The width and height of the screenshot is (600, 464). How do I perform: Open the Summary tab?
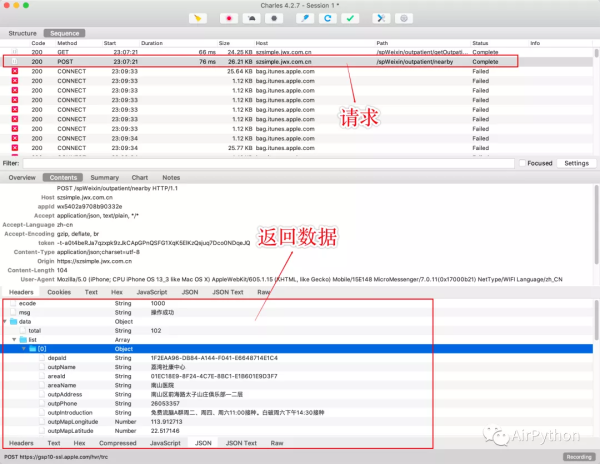coord(104,177)
